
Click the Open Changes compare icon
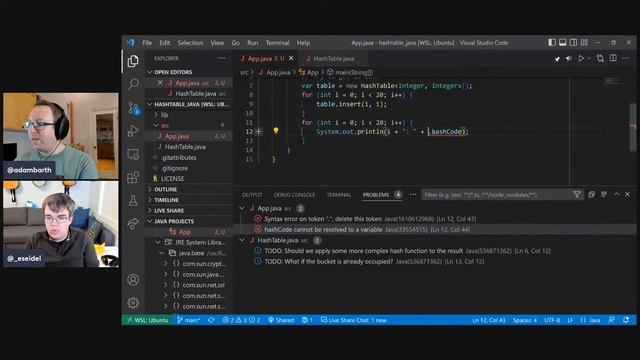[600, 58]
